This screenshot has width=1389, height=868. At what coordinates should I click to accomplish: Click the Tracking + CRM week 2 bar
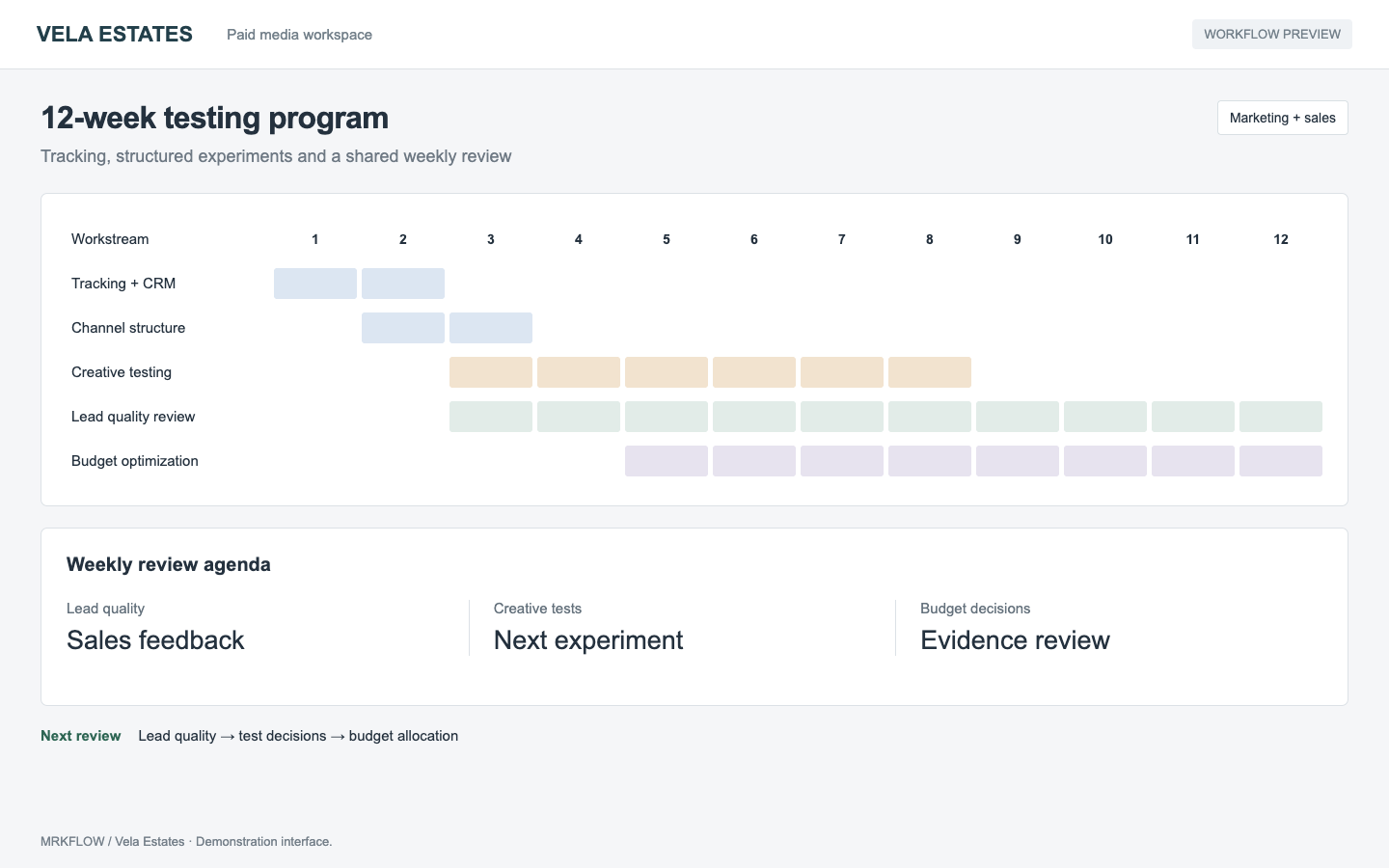pos(403,284)
